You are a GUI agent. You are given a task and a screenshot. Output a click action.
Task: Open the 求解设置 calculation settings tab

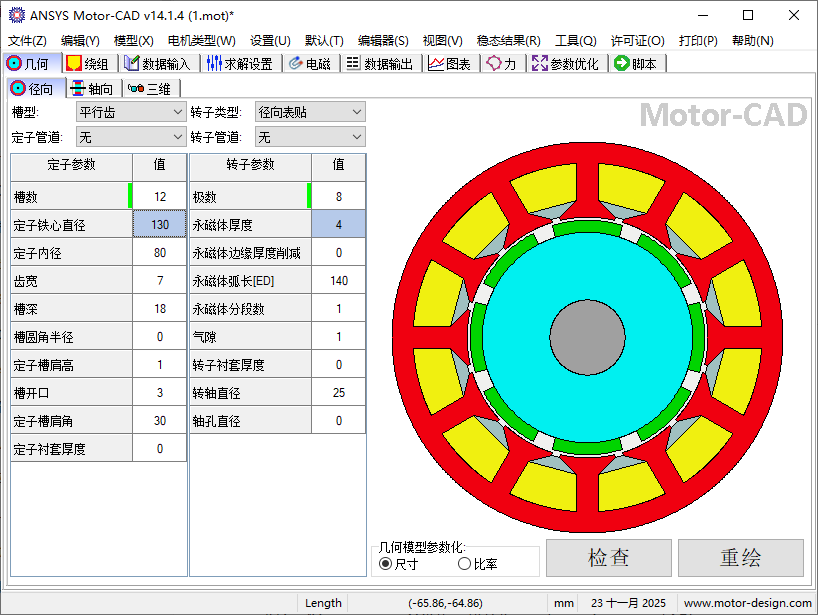240,64
